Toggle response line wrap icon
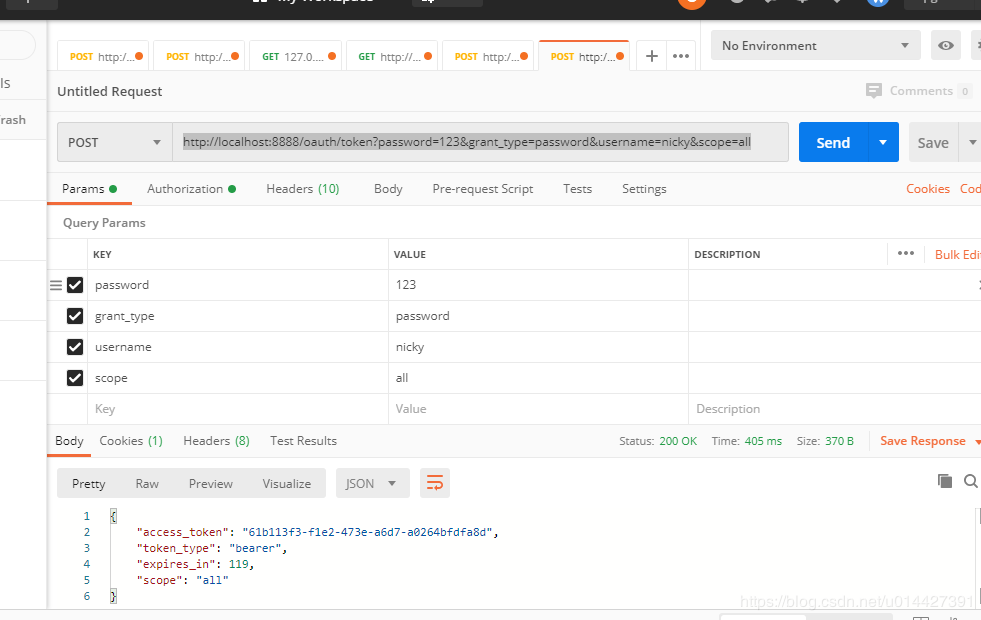The height and width of the screenshot is (620, 981). pos(435,483)
